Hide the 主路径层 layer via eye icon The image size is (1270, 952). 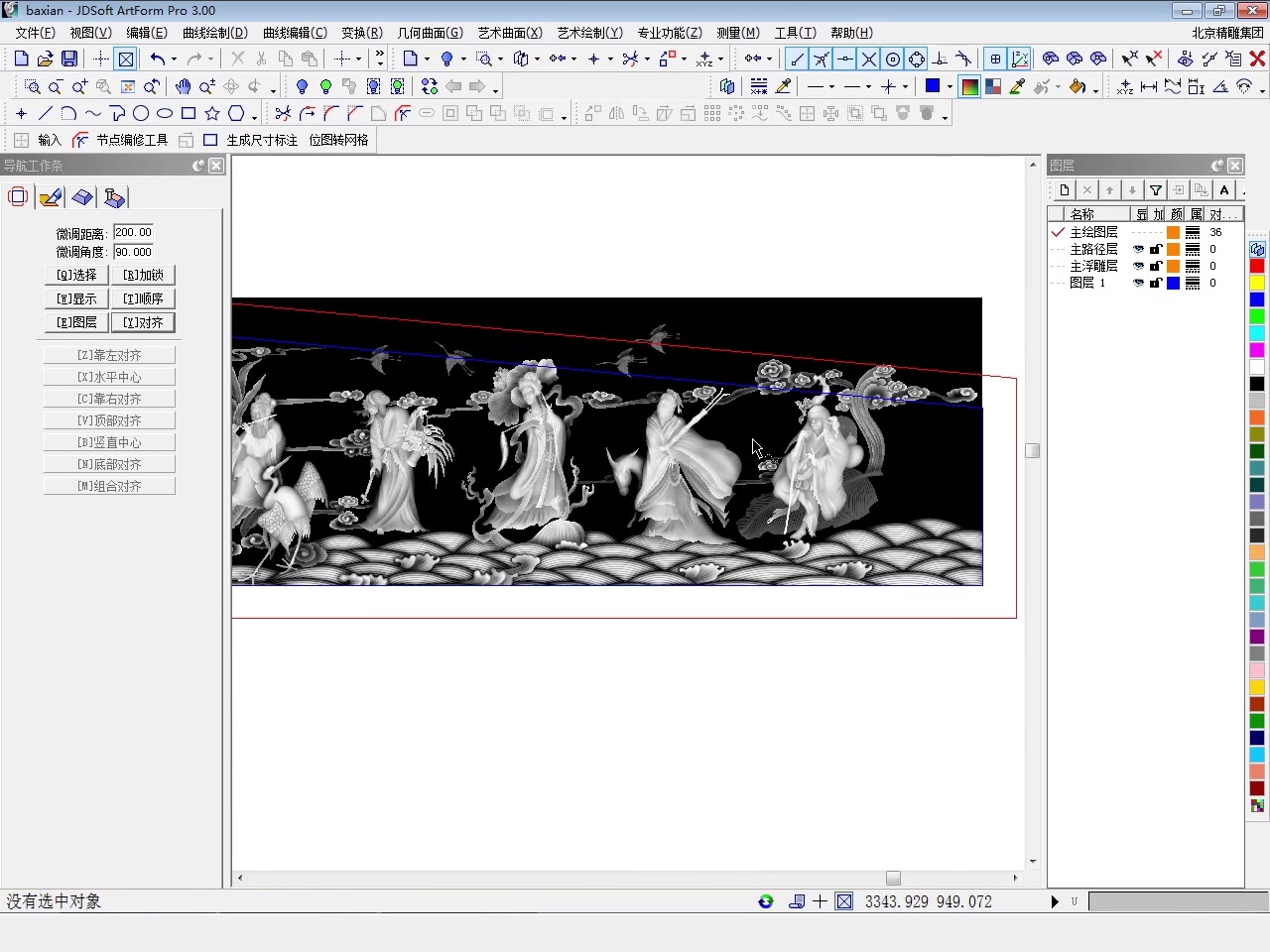point(1138,250)
